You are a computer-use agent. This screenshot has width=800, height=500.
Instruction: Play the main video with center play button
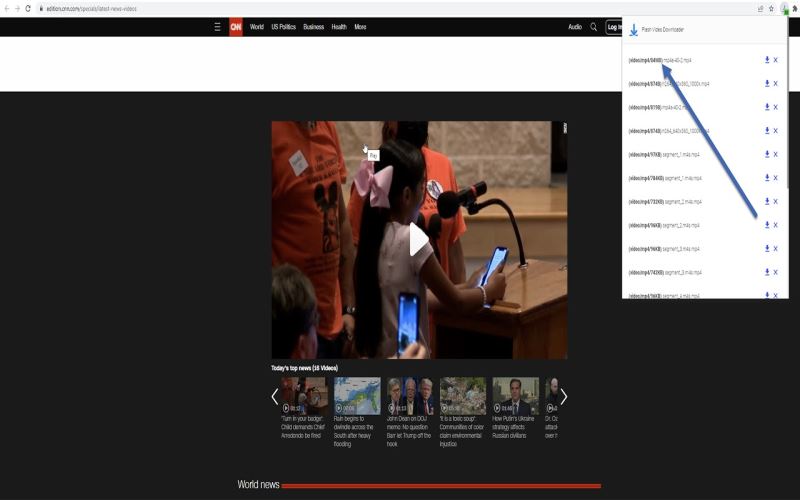point(419,240)
